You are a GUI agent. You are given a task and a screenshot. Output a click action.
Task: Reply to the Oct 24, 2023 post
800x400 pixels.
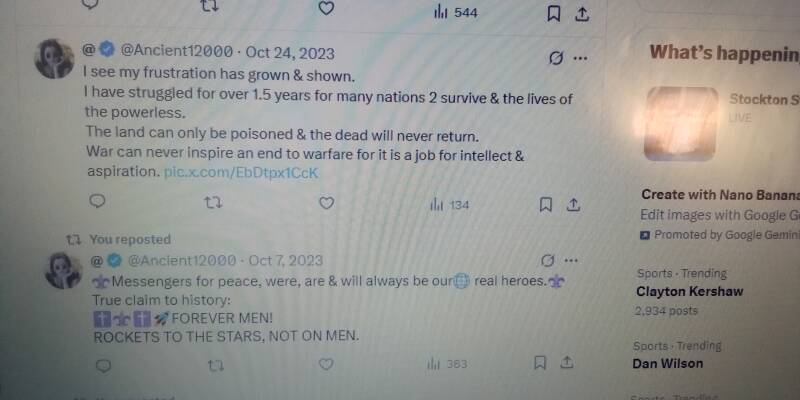click(97, 202)
